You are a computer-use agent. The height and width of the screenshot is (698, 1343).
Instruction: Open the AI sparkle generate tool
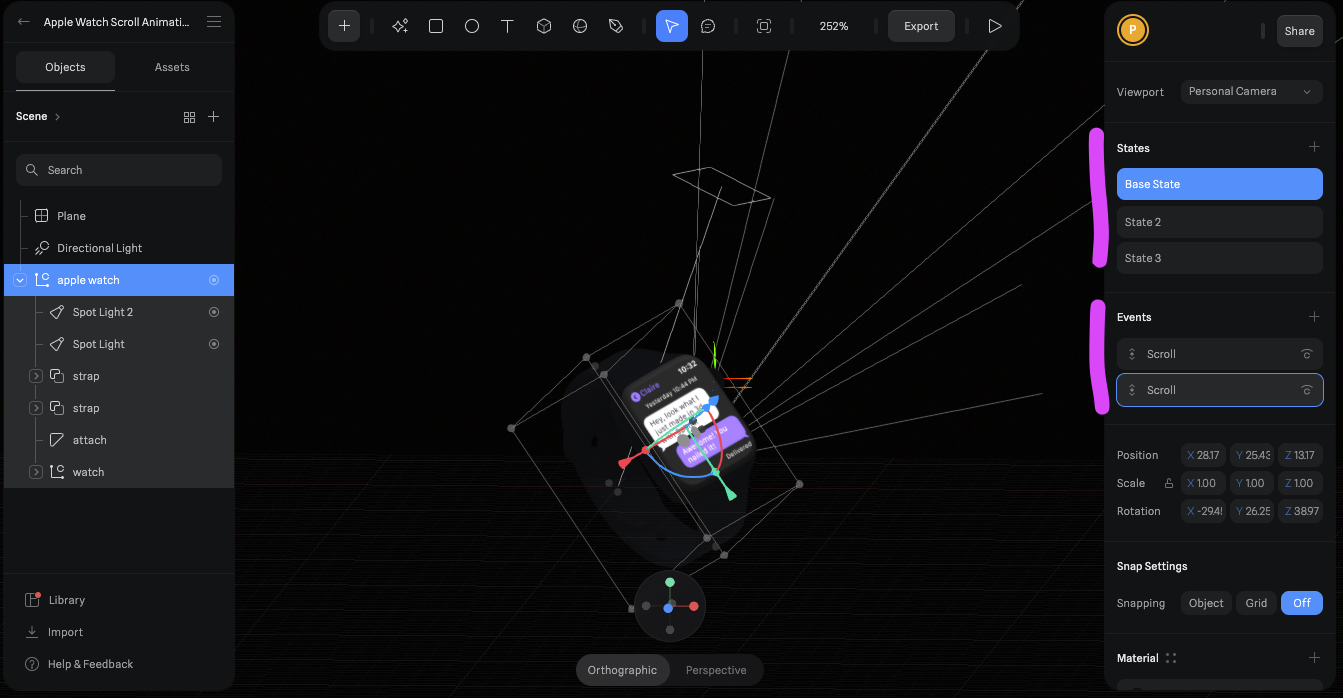point(400,26)
